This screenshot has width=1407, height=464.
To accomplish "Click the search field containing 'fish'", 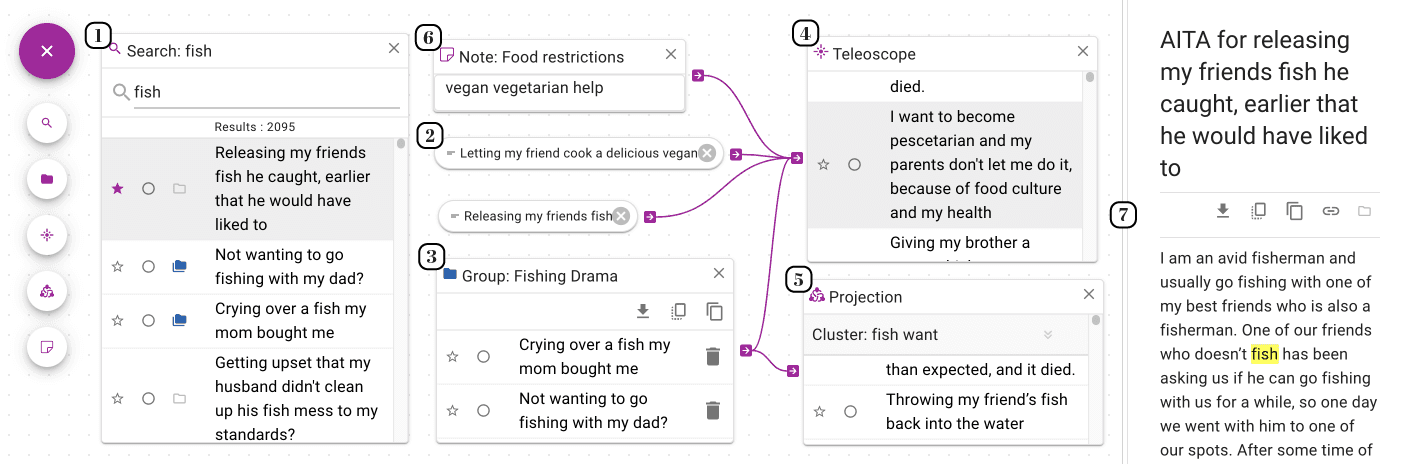I will tap(267, 92).
